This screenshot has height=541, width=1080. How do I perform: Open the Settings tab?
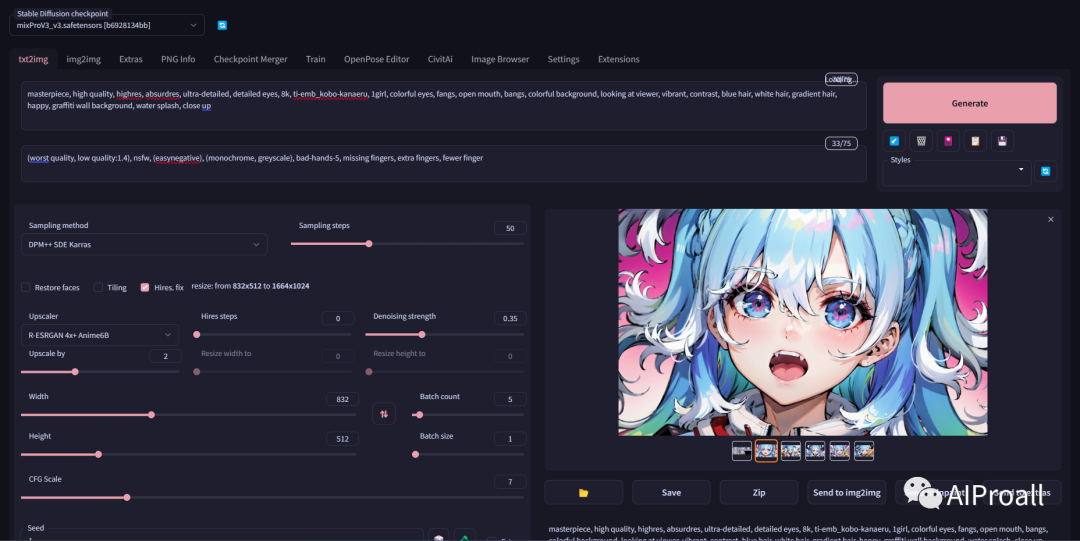coord(563,59)
